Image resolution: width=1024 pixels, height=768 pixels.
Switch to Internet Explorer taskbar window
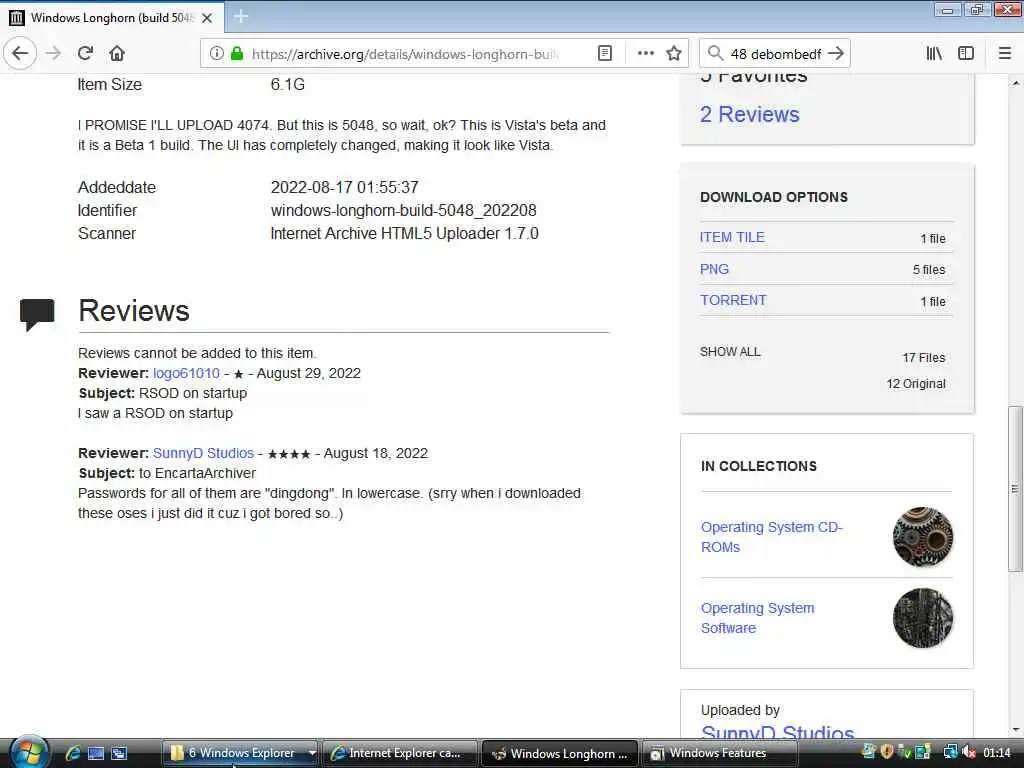(400, 753)
